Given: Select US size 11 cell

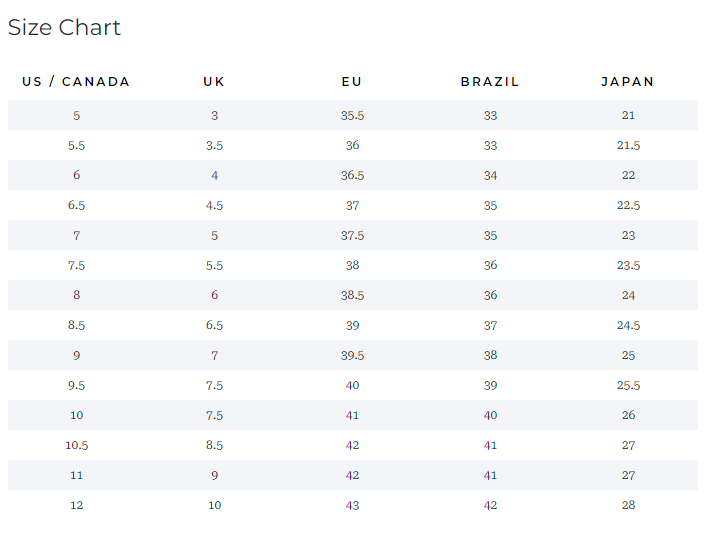Looking at the screenshot, I should [76, 475].
